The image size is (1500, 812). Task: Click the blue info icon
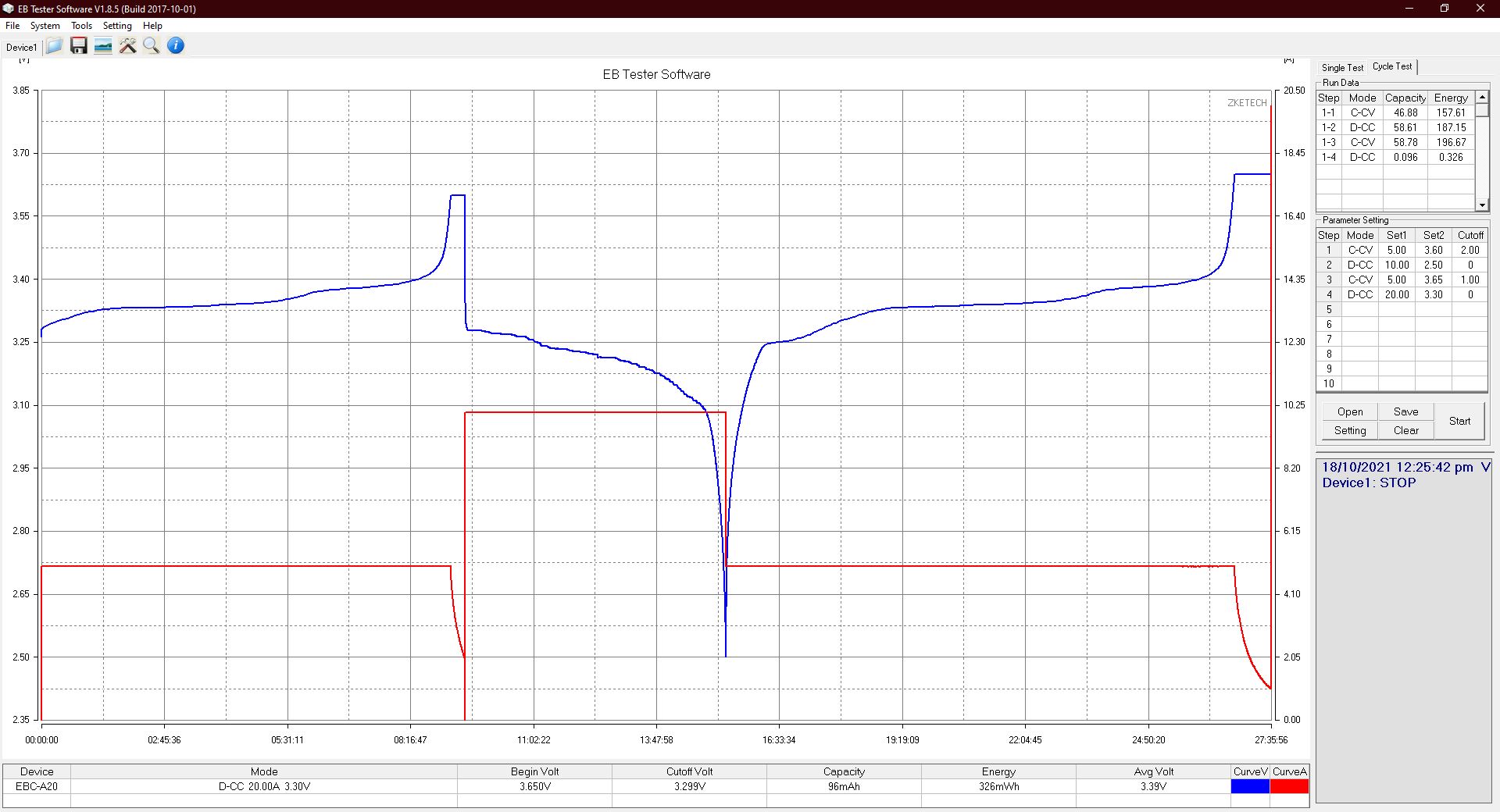point(176,46)
